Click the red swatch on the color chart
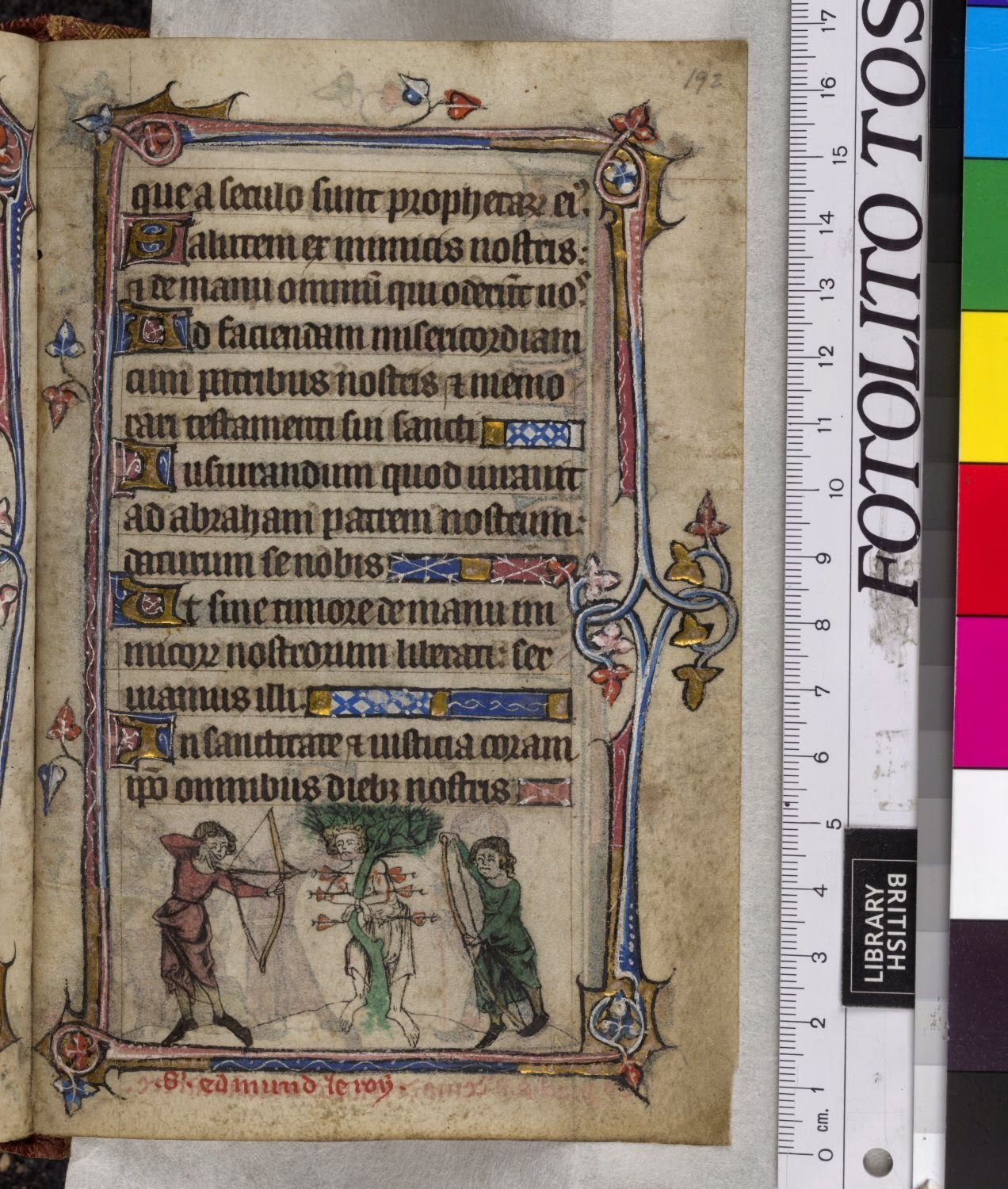 pyautogui.click(x=983, y=539)
